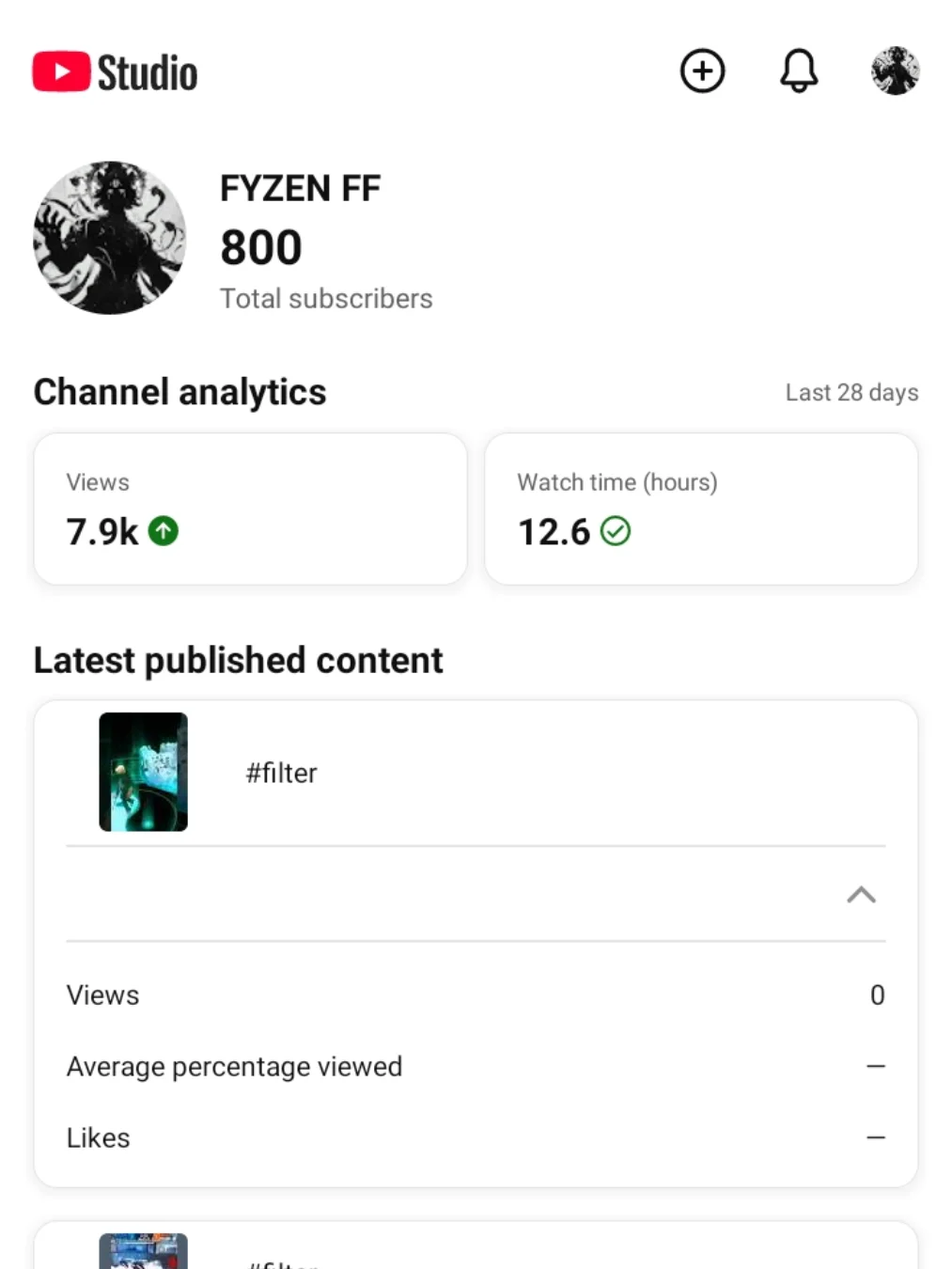Open the Views analytics card
Screen dimensions: 952x1269
[x=250, y=509]
